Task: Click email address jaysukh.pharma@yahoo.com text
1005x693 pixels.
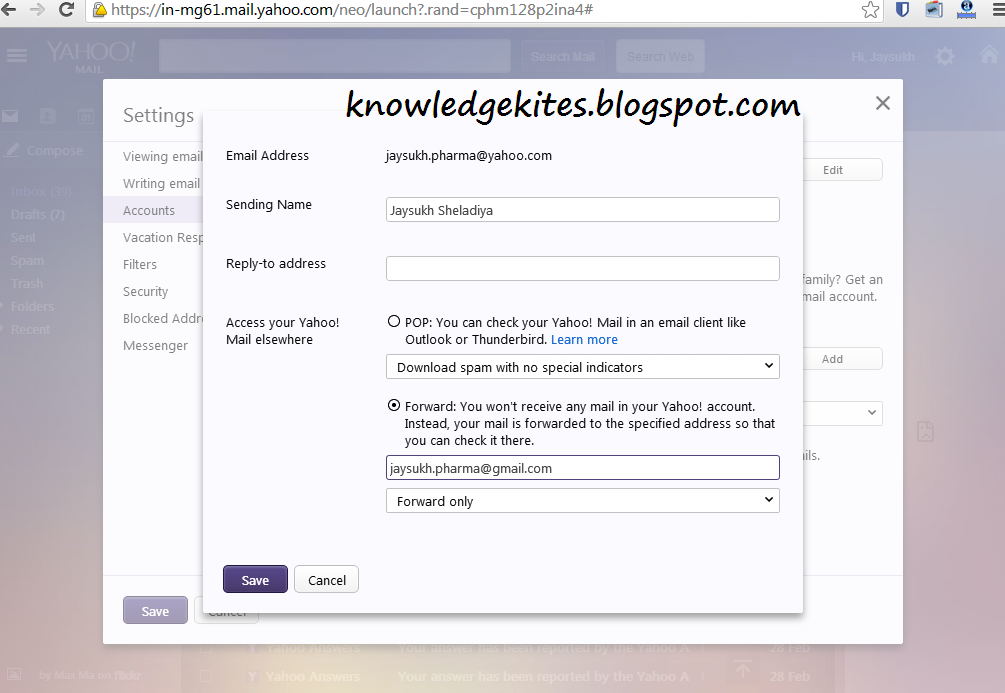Action: tap(469, 155)
